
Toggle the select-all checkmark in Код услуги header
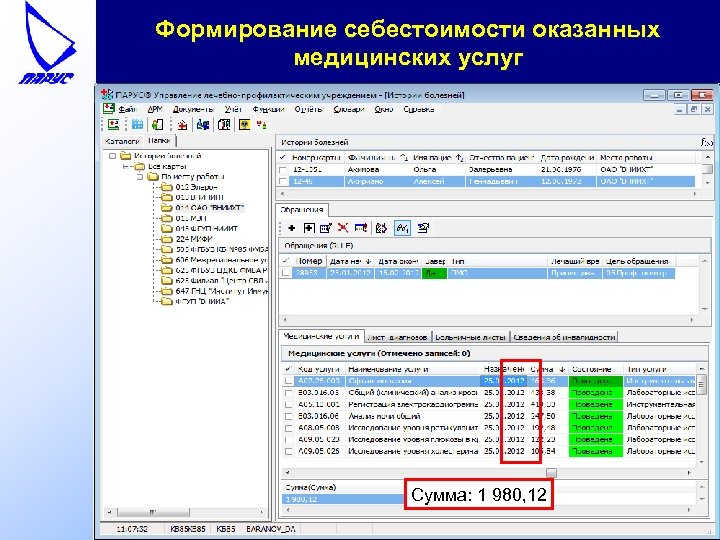pyautogui.click(x=288, y=369)
